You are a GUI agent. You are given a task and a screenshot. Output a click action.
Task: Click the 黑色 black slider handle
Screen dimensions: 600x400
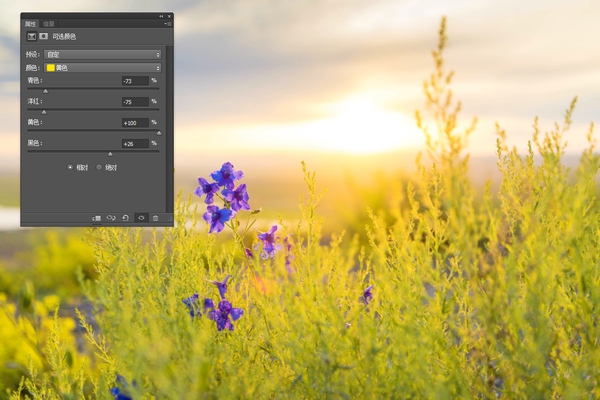110,154
